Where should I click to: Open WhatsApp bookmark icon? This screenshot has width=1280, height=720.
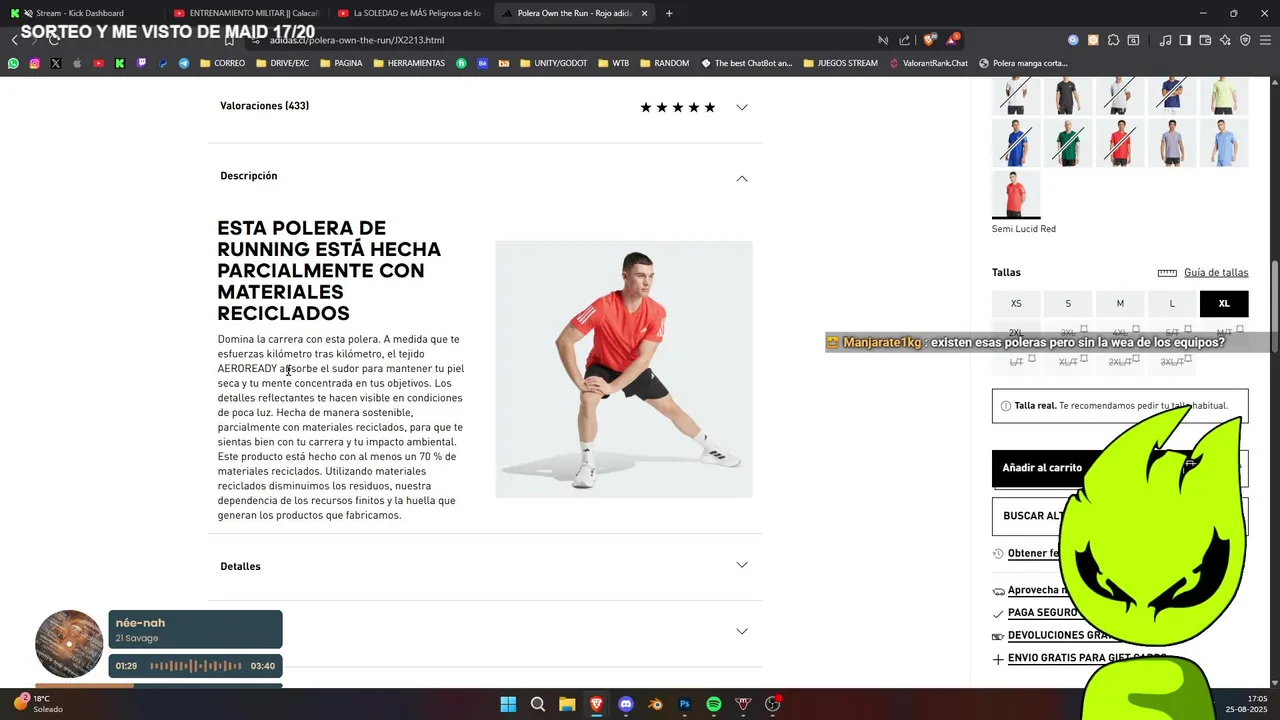(13, 63)
